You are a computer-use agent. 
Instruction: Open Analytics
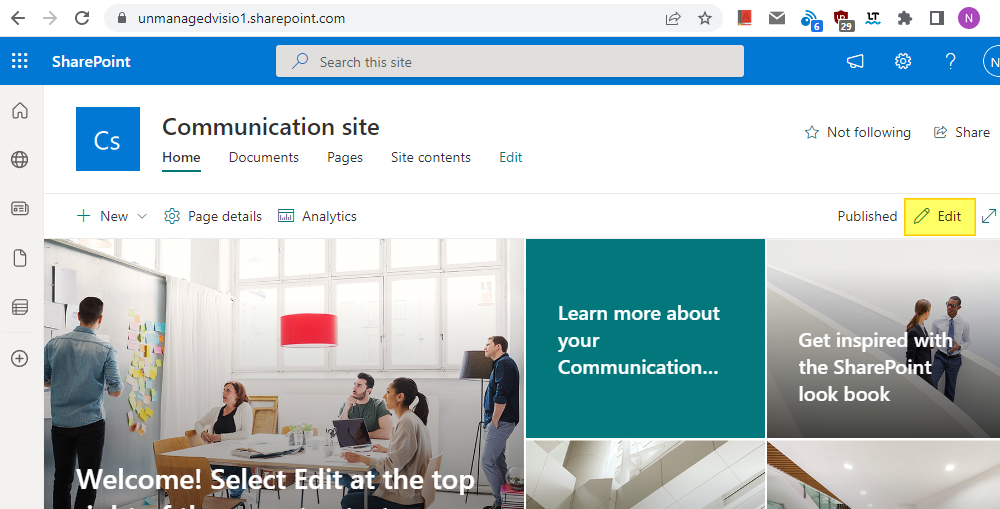317,216
